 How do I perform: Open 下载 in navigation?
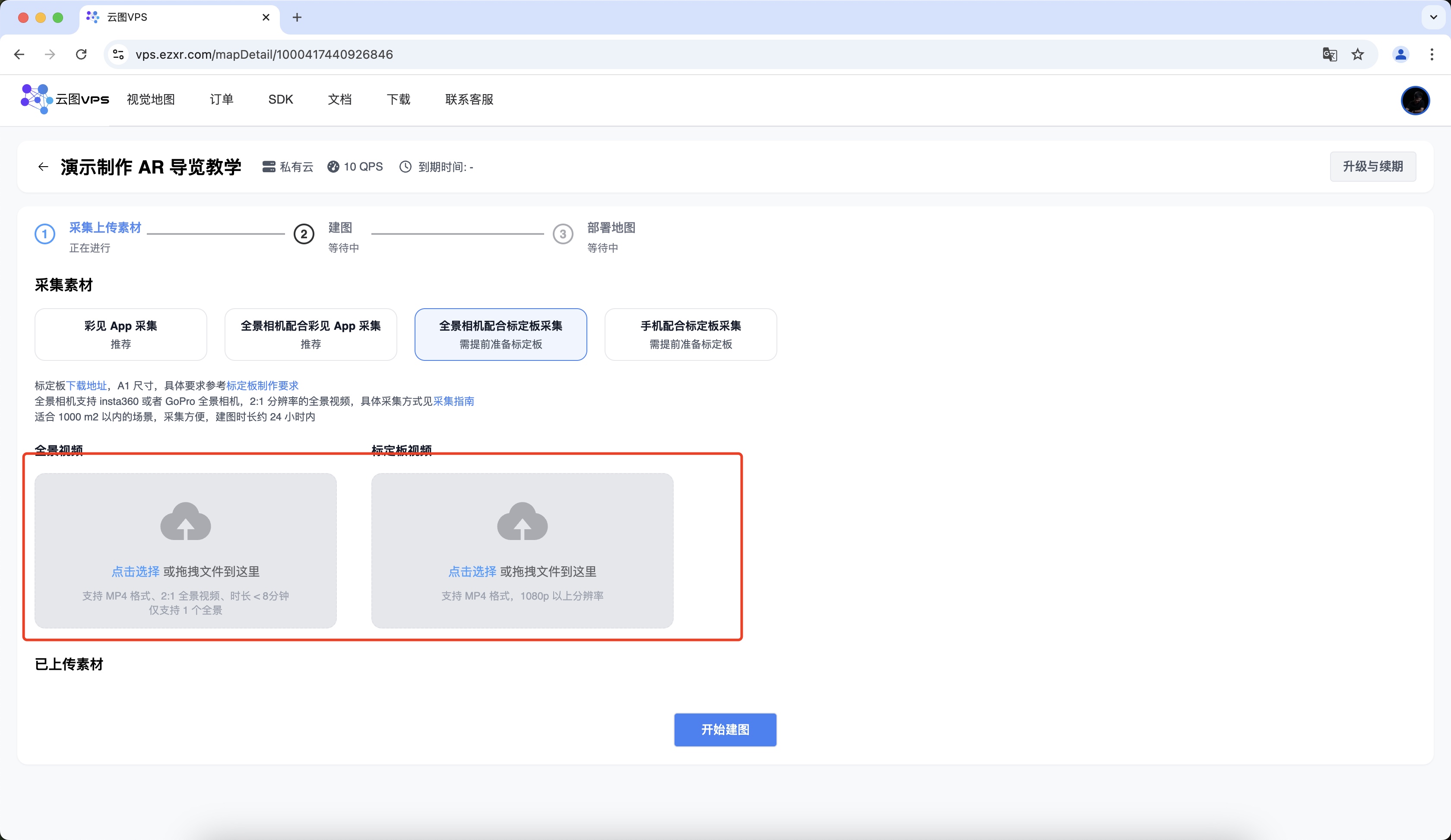[x=399, y=100]
